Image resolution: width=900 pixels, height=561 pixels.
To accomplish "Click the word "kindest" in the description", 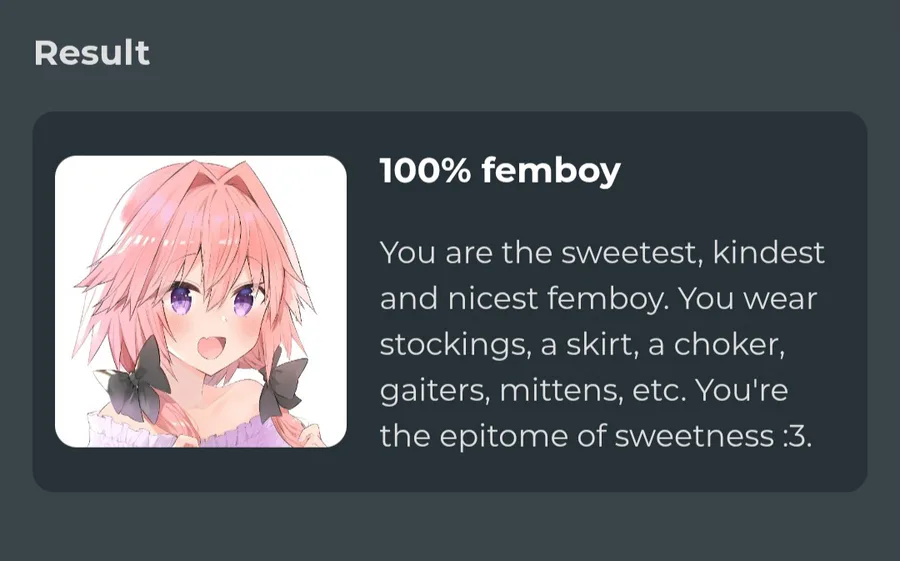I will coord(769,253).
